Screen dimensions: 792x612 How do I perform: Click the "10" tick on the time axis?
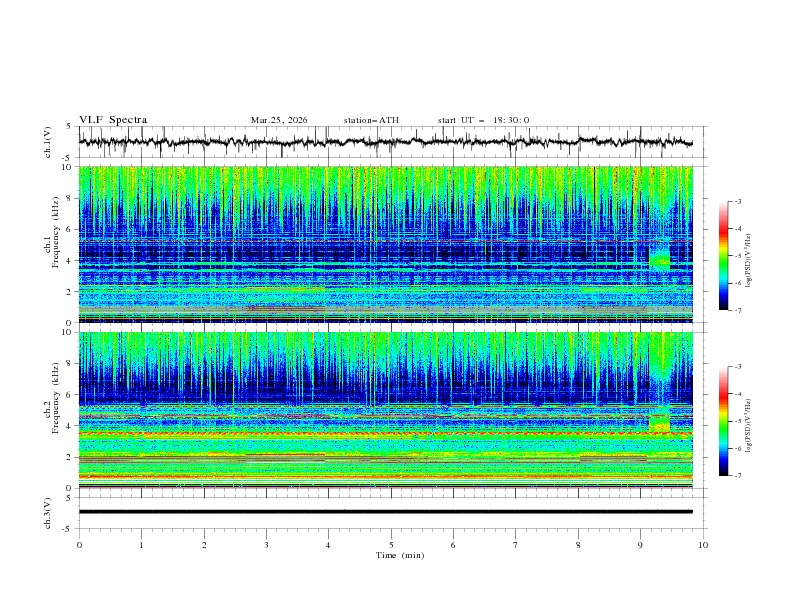703,545
